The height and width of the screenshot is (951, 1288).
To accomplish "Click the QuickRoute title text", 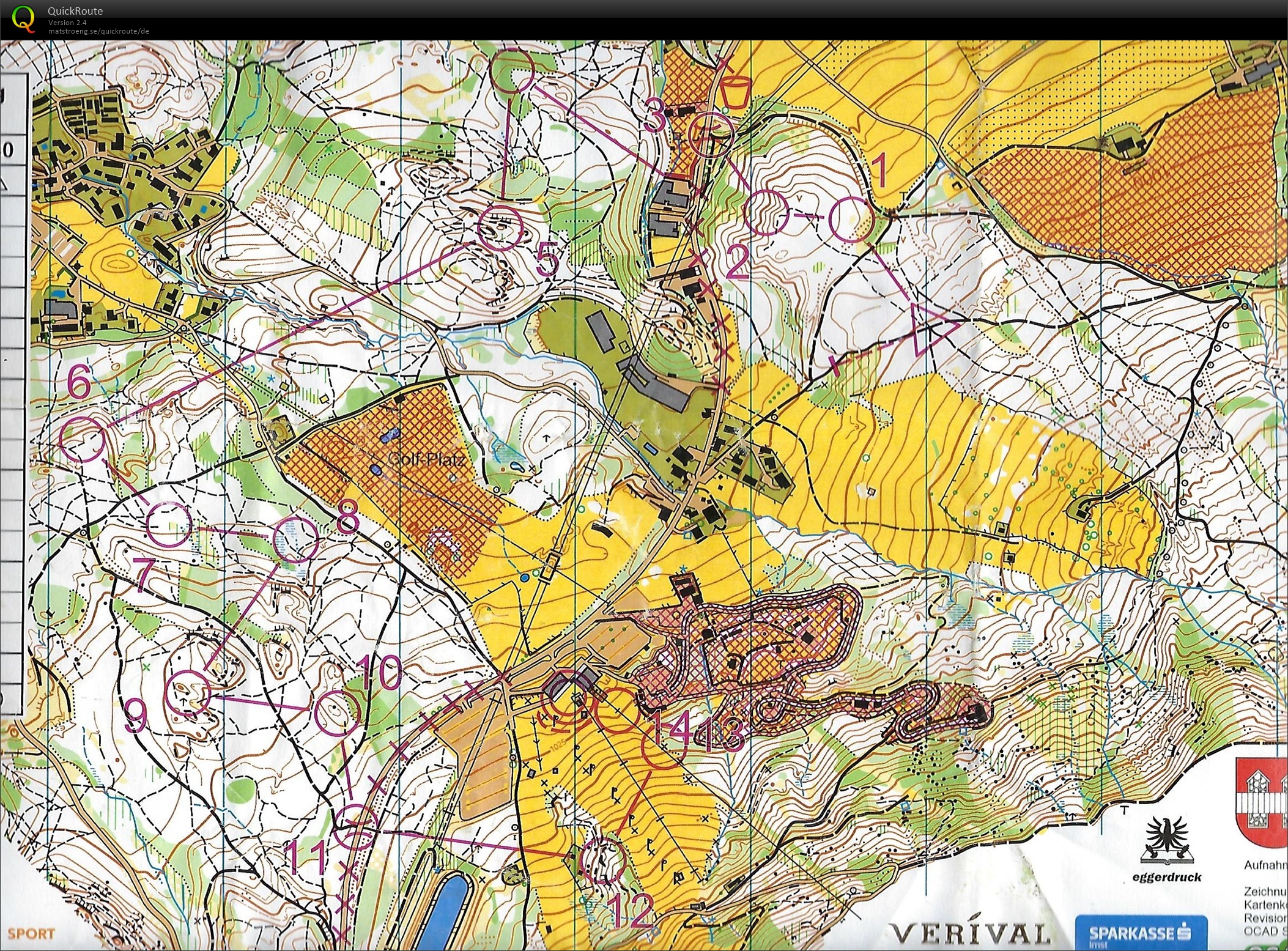I will (x=75, y=10).
